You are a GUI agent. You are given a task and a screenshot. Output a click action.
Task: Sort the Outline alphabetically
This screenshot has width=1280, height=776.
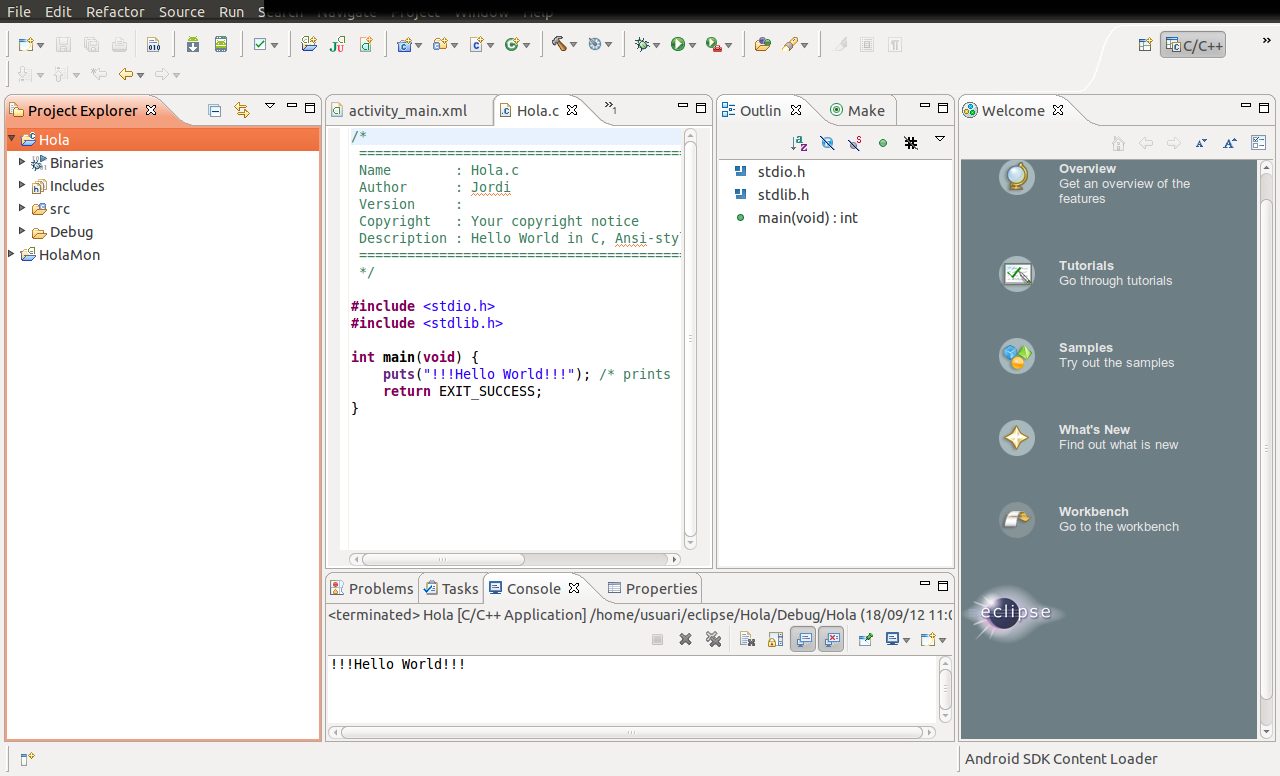coord(798,143)
